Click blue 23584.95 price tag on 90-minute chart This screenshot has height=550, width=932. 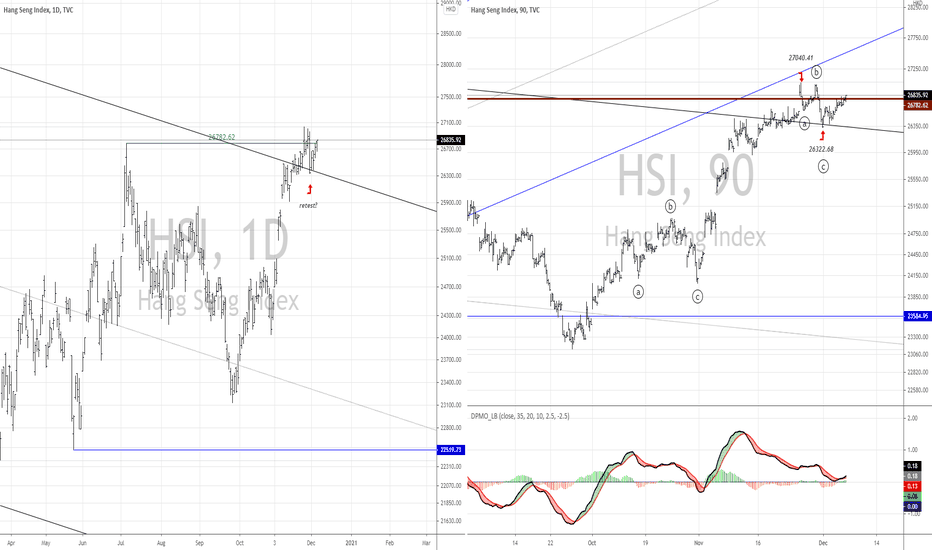[x=917, y=316]
